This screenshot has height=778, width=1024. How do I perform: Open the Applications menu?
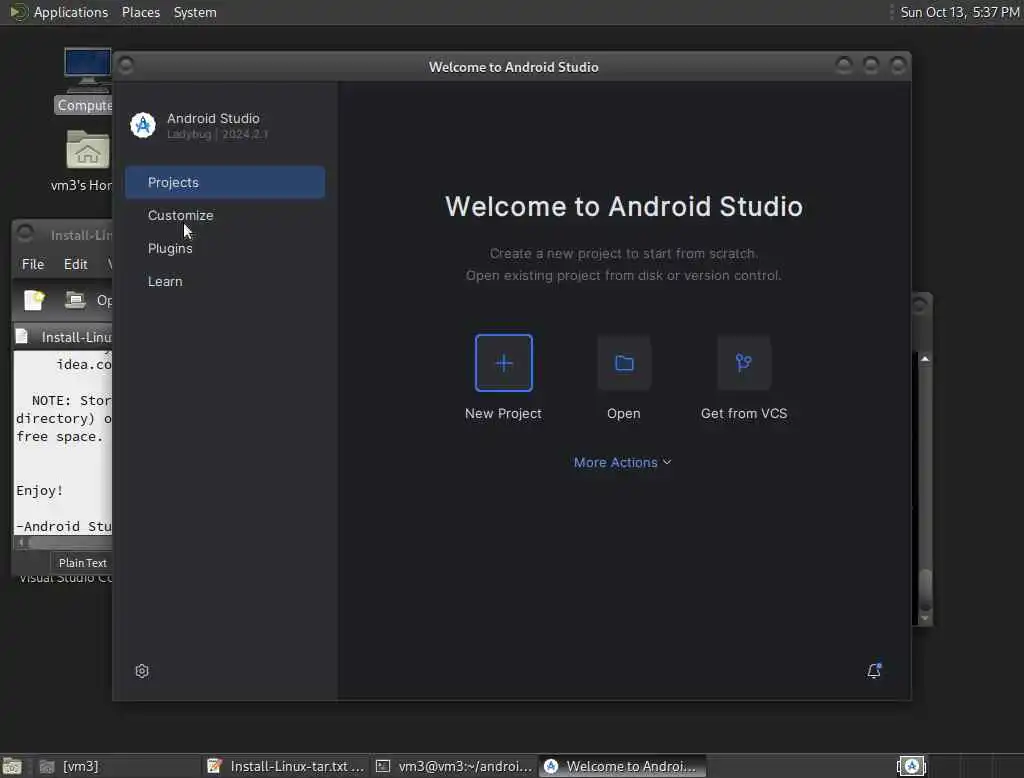coord(71,12)
